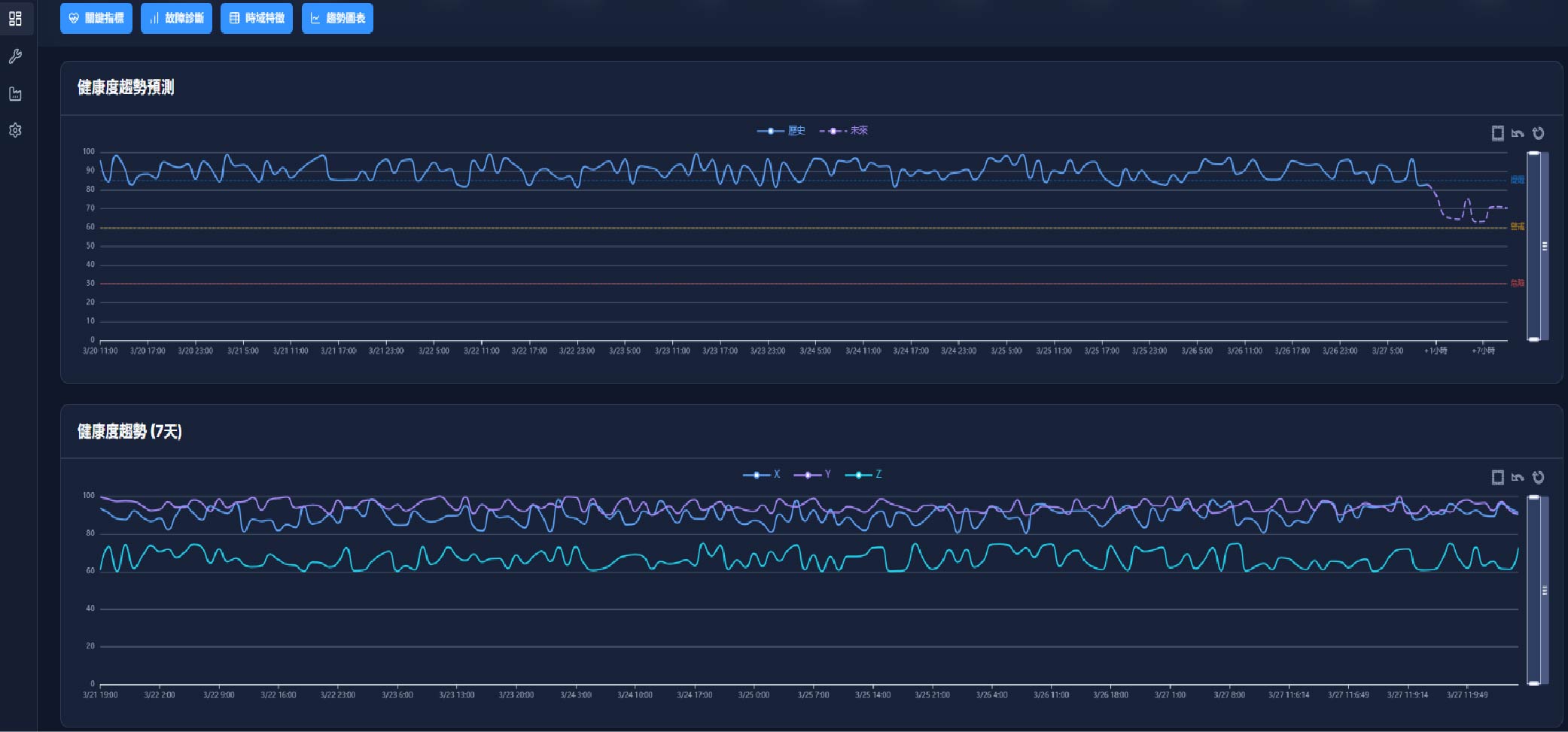
Task: Toggle the 未來 series in chart legend
Action: tap(844, 131)
